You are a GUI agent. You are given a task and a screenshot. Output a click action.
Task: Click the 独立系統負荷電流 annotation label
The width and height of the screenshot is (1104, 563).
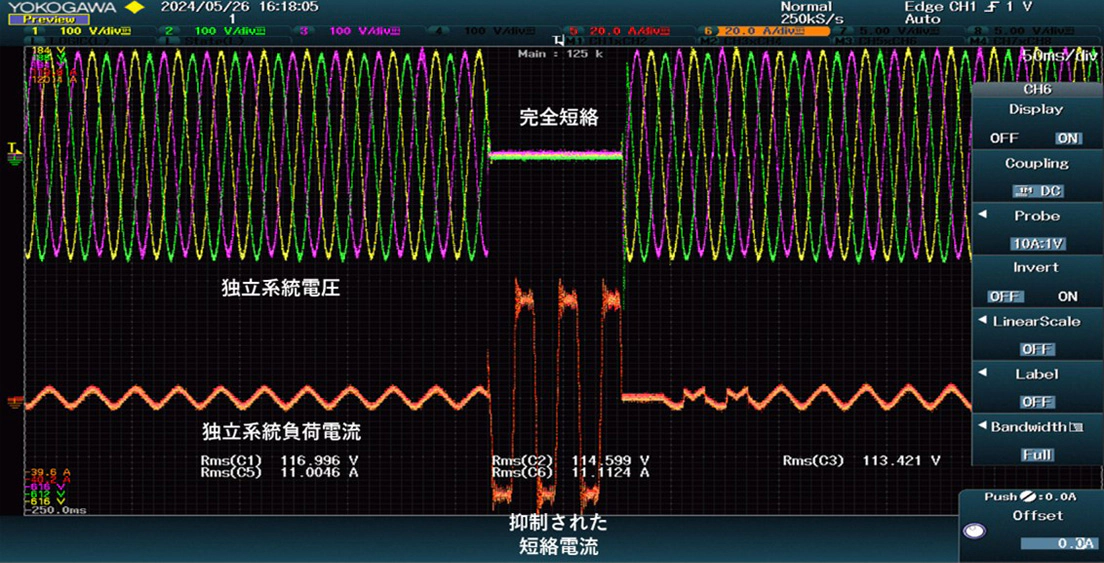click(x=282, y=430)
